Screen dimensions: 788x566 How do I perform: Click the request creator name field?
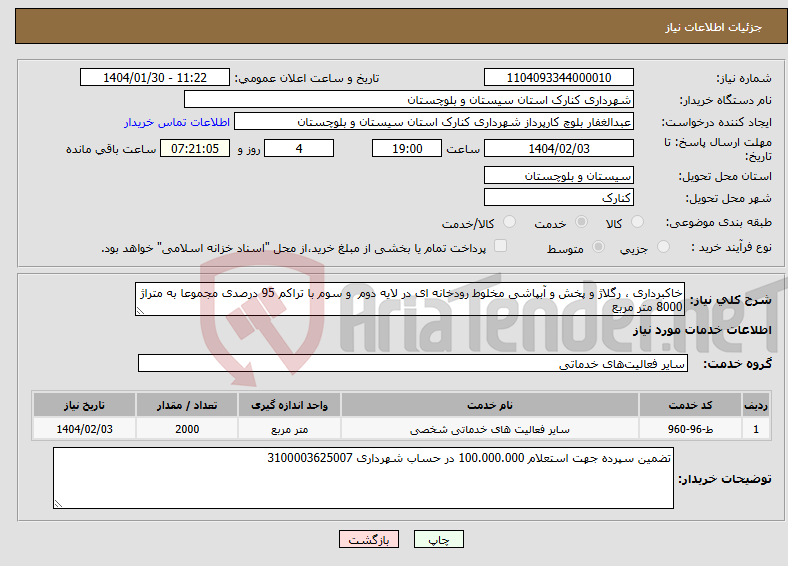434,122
